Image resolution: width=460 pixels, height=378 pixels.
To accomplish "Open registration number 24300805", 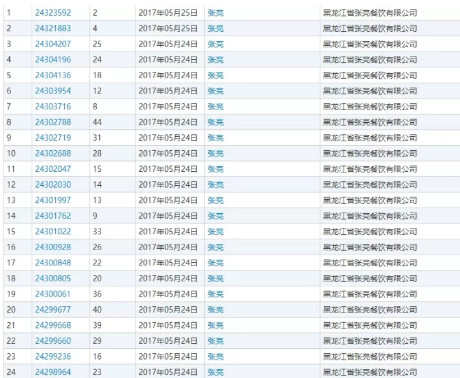I will click(53, 278).
